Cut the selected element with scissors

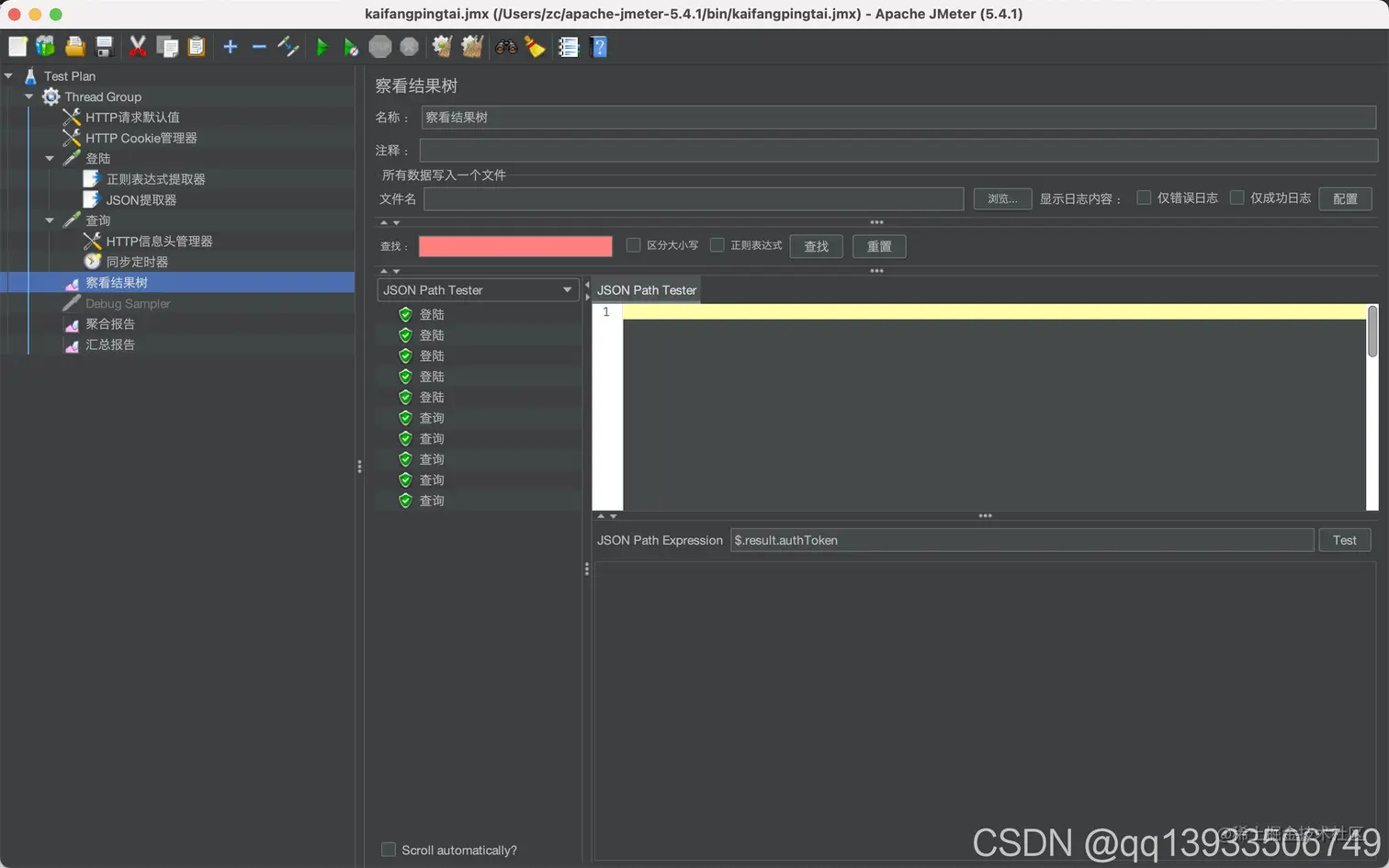138,47
